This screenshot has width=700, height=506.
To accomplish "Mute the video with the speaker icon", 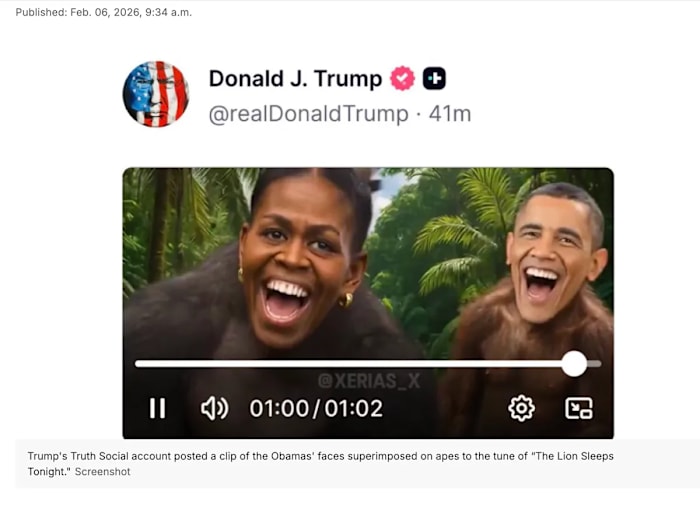I will pos(214,408).
